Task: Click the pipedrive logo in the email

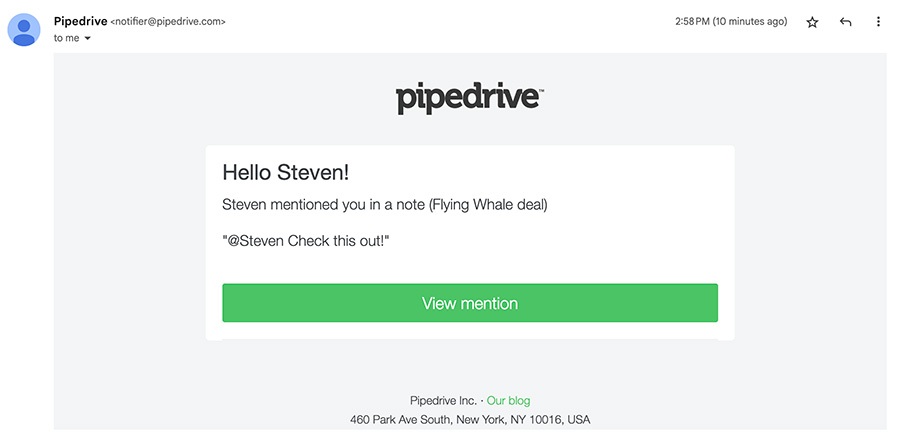Action: [467, 100]
